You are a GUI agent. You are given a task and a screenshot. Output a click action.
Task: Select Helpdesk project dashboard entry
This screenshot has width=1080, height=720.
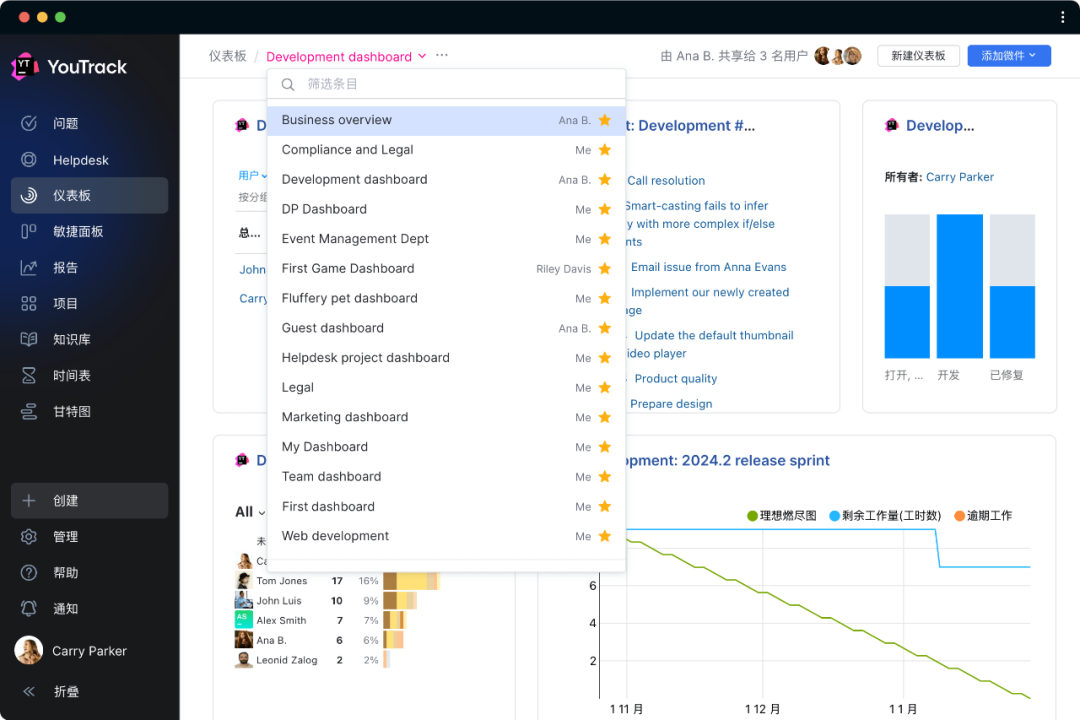[446, 358]
